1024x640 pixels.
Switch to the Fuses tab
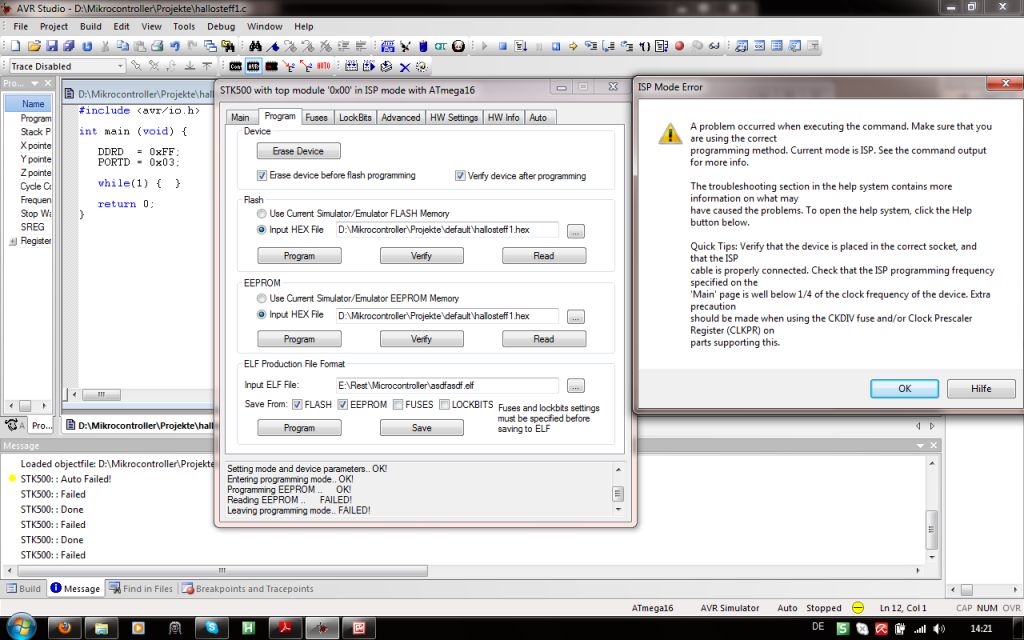click(316, 118)
